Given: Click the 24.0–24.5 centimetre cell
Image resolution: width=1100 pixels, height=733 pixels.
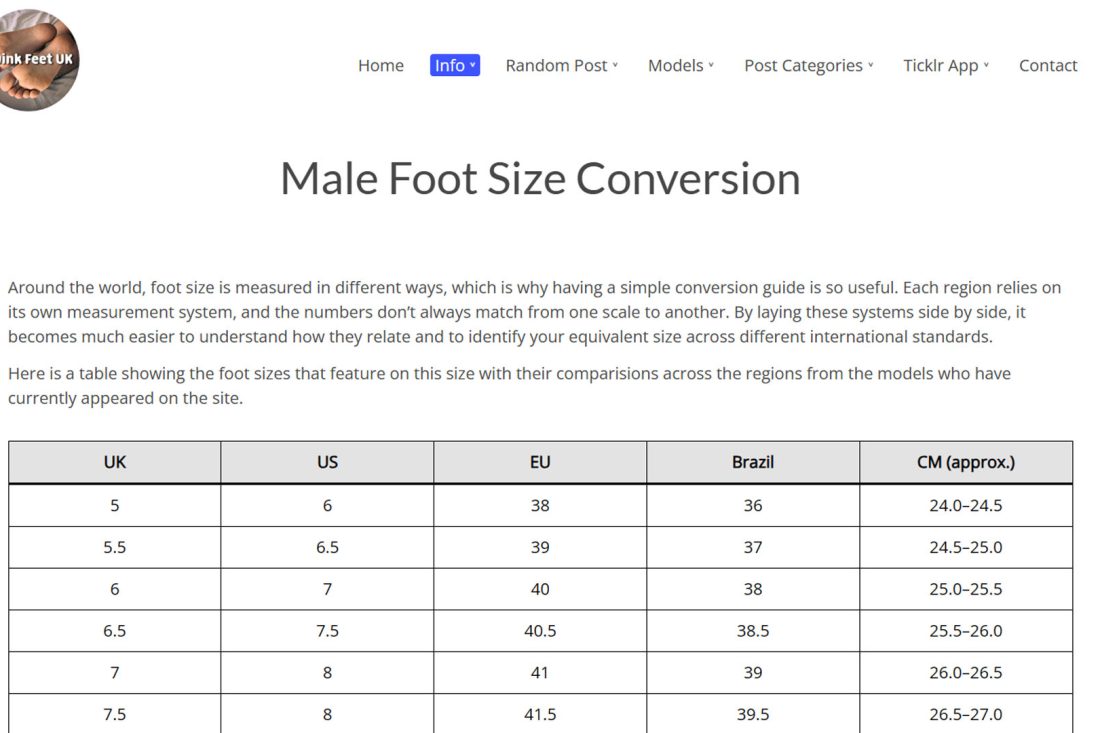Looking at the screenshot, I should tap(965, 506).
